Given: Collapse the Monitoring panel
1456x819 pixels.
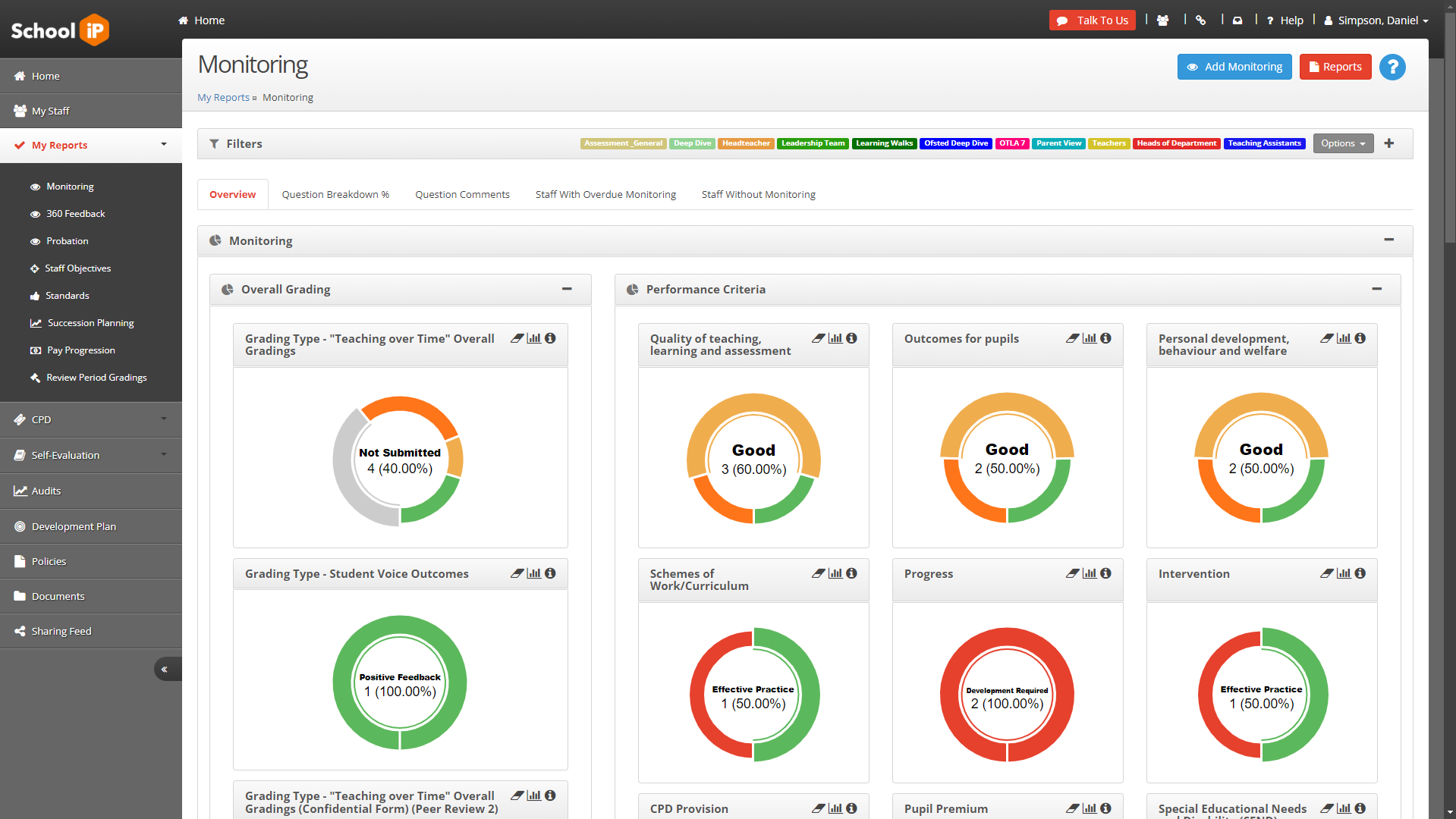Looking at the screenshot, I should (x=1389, y=240).
